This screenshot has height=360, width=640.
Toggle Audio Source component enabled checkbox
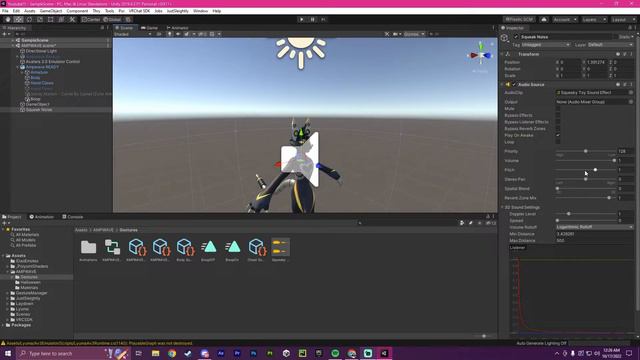coord(514,84)
